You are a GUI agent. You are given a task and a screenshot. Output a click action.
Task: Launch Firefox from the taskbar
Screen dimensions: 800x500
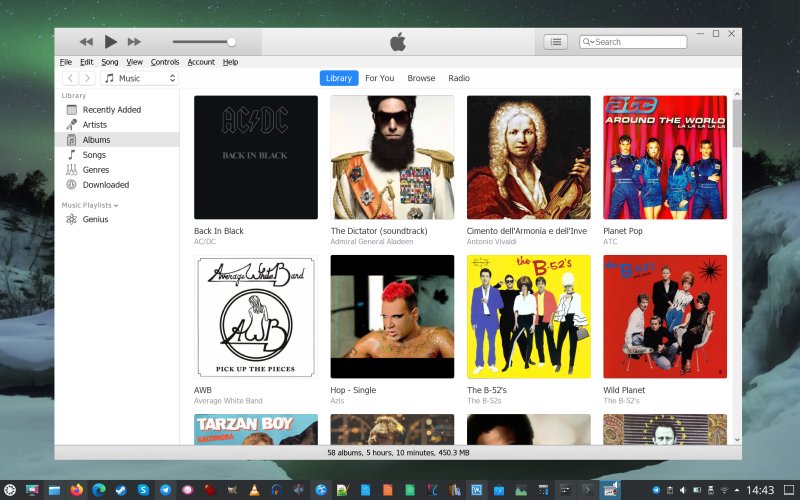[x=77, y=490]
